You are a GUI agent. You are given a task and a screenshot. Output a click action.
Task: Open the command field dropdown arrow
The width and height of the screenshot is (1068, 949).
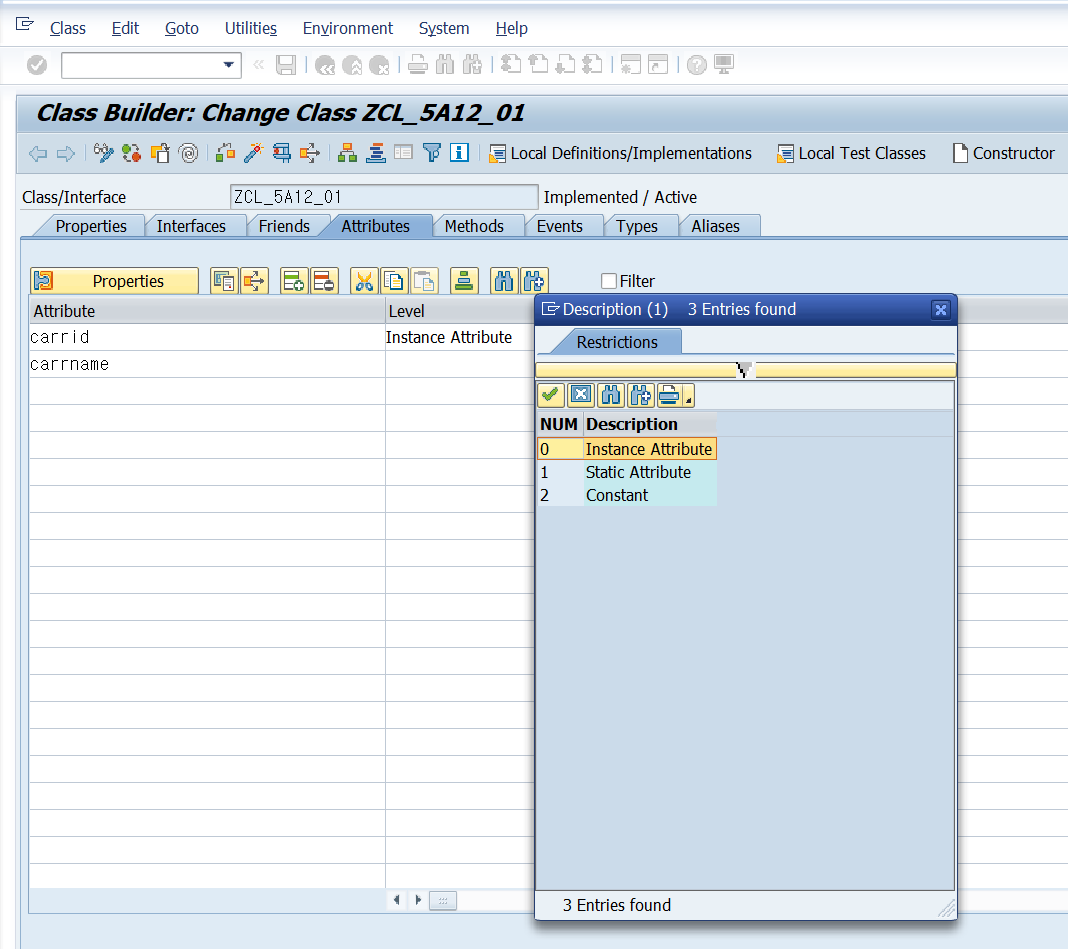[x=229, y=65]
